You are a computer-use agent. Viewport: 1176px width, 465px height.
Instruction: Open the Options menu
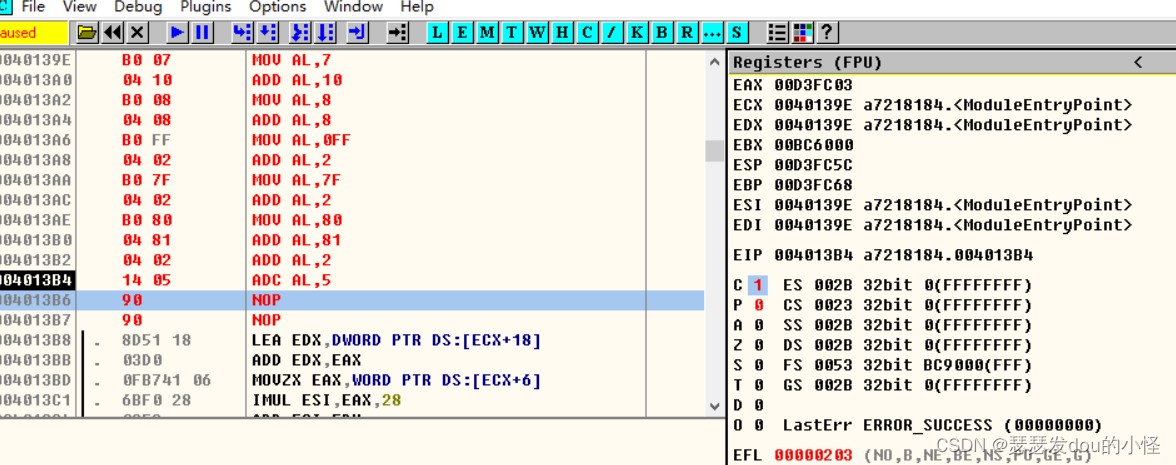(x=278, y=8)
